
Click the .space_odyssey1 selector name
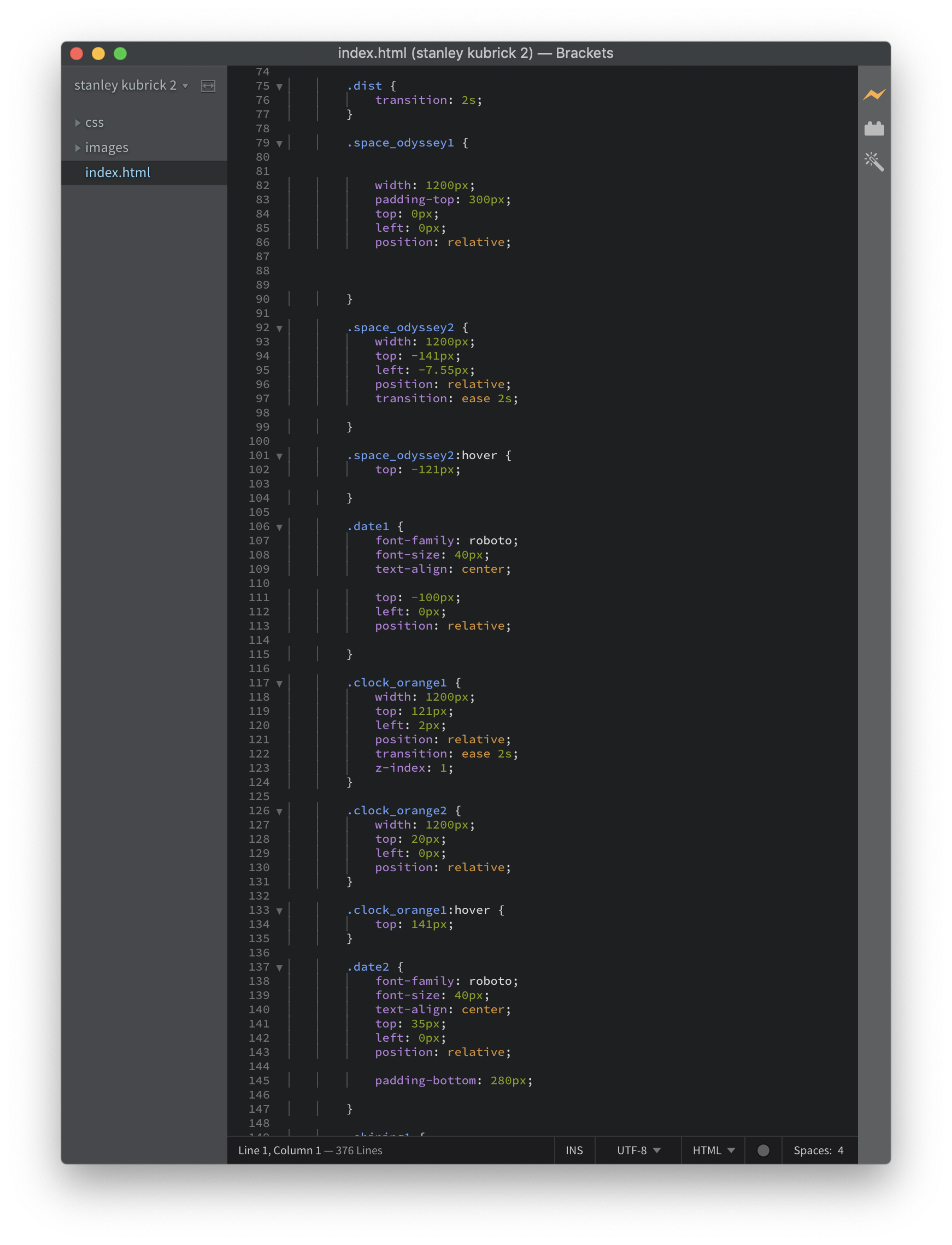click(x=400, y=143)
